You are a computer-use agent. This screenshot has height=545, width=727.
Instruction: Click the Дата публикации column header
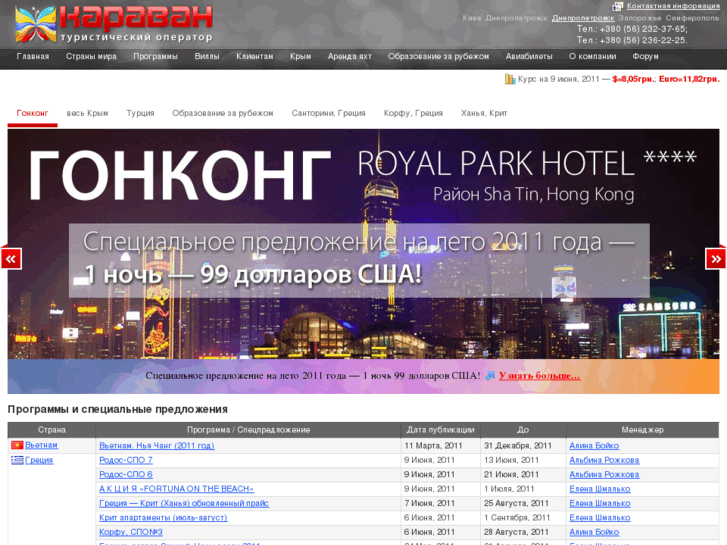point(440,430)
